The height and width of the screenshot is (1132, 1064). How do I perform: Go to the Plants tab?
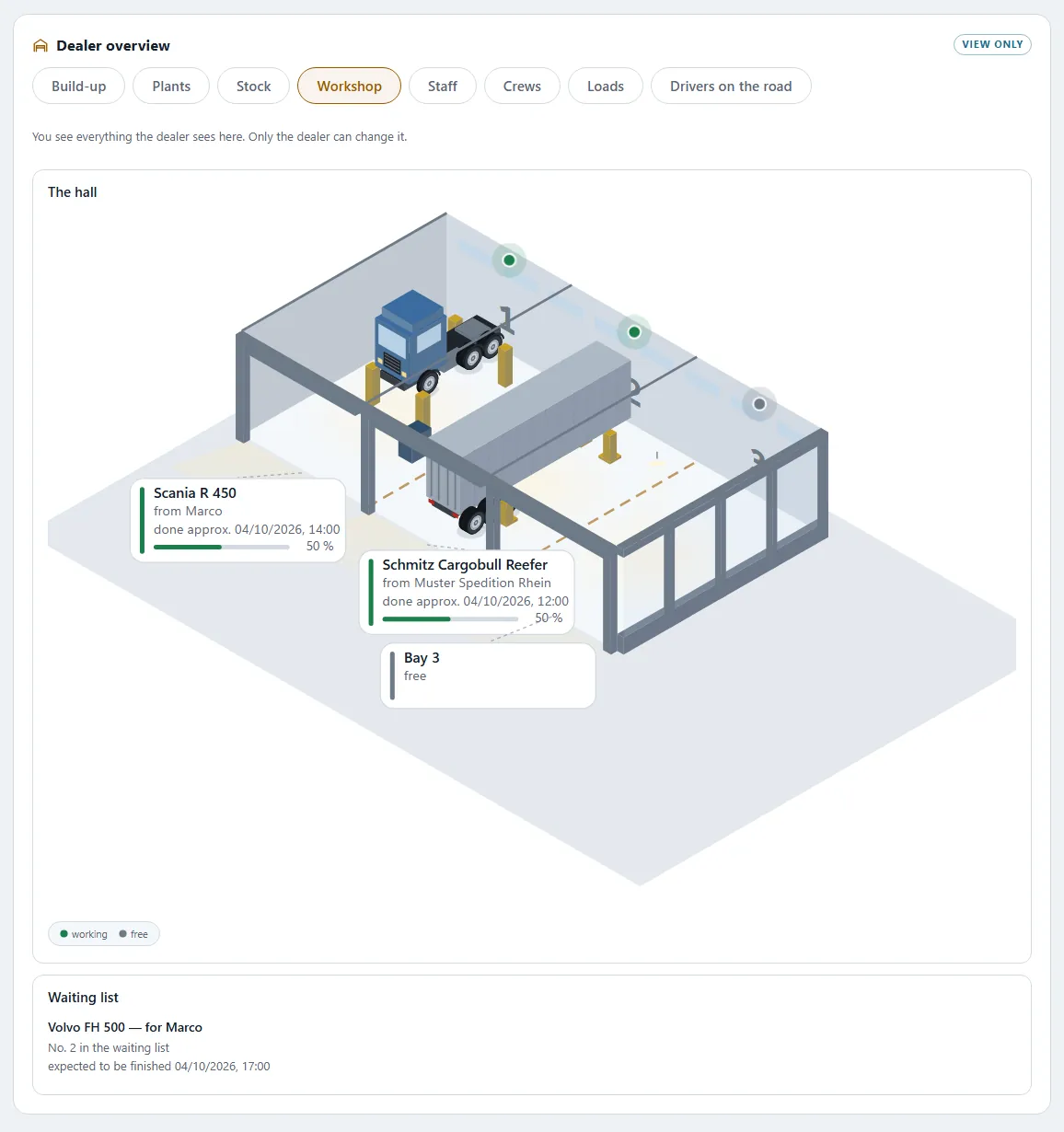tap(171, 86)
